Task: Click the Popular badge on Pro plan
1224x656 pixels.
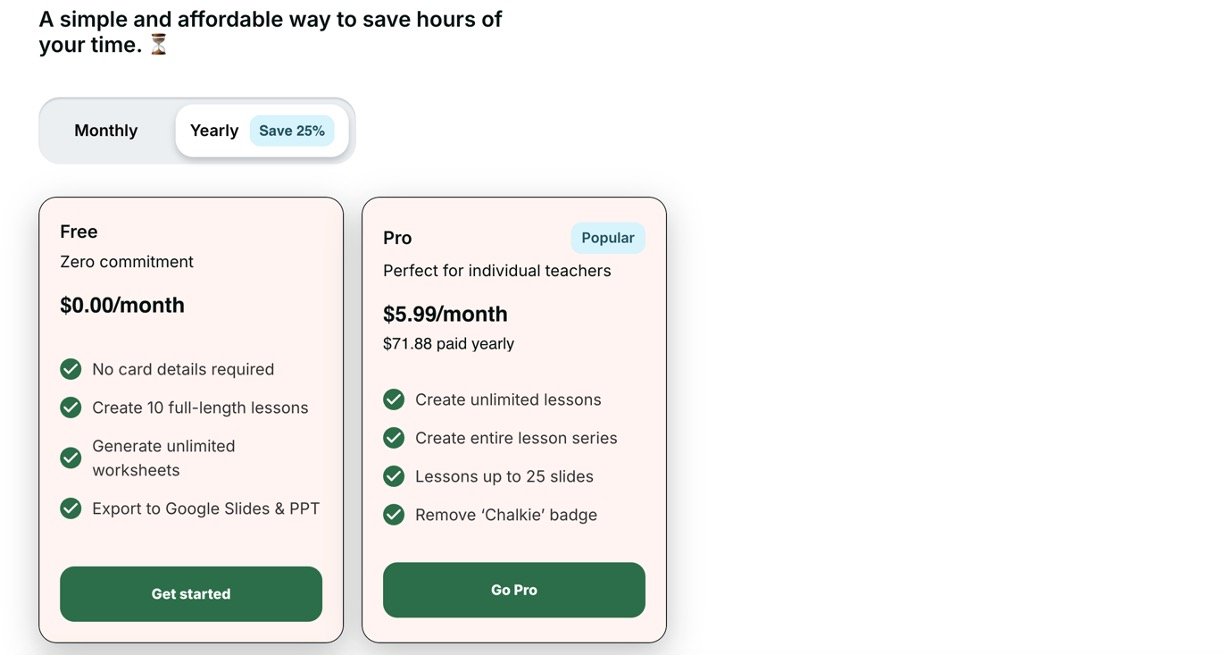Action: (608, 238)
